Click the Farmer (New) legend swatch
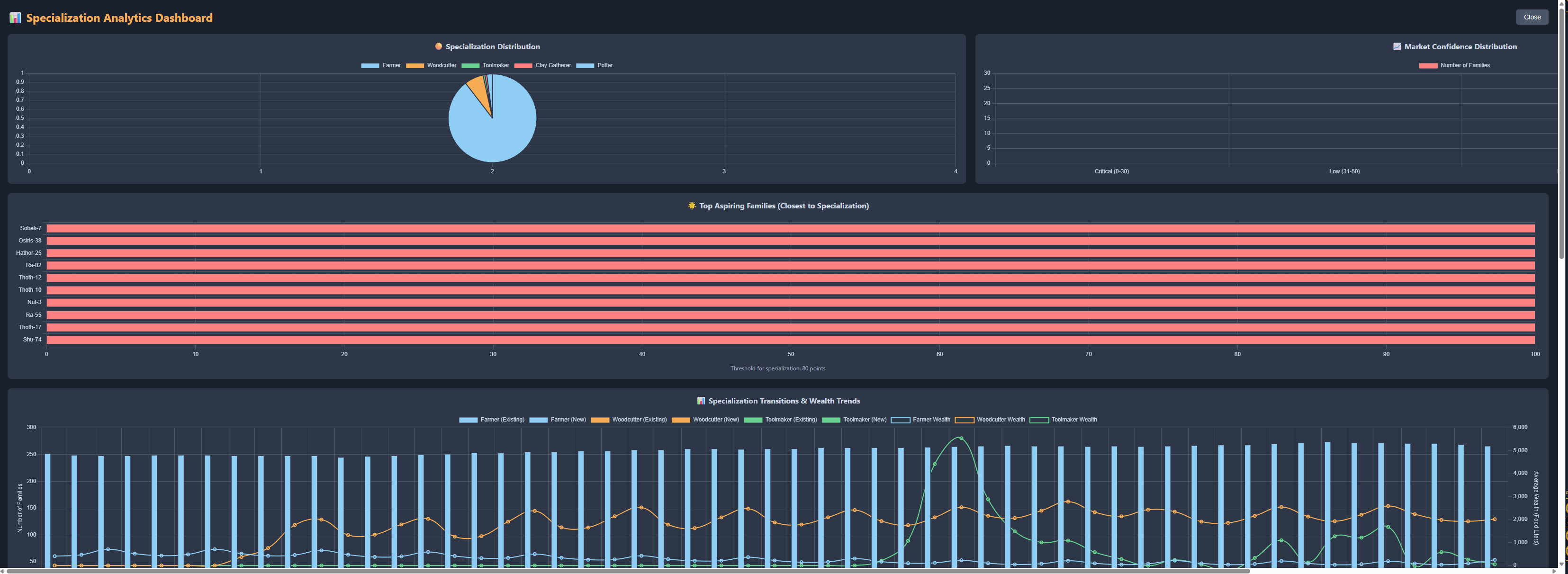This screenshot has height=574, width=1568. click(538, 420)
